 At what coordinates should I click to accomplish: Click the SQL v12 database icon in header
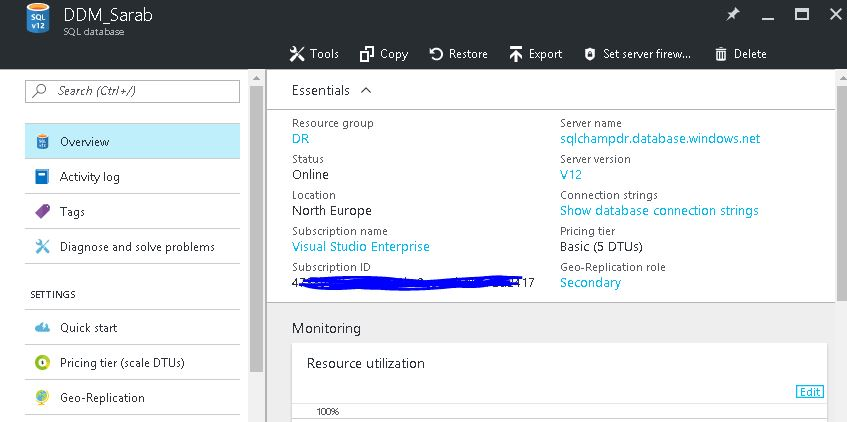38,18
